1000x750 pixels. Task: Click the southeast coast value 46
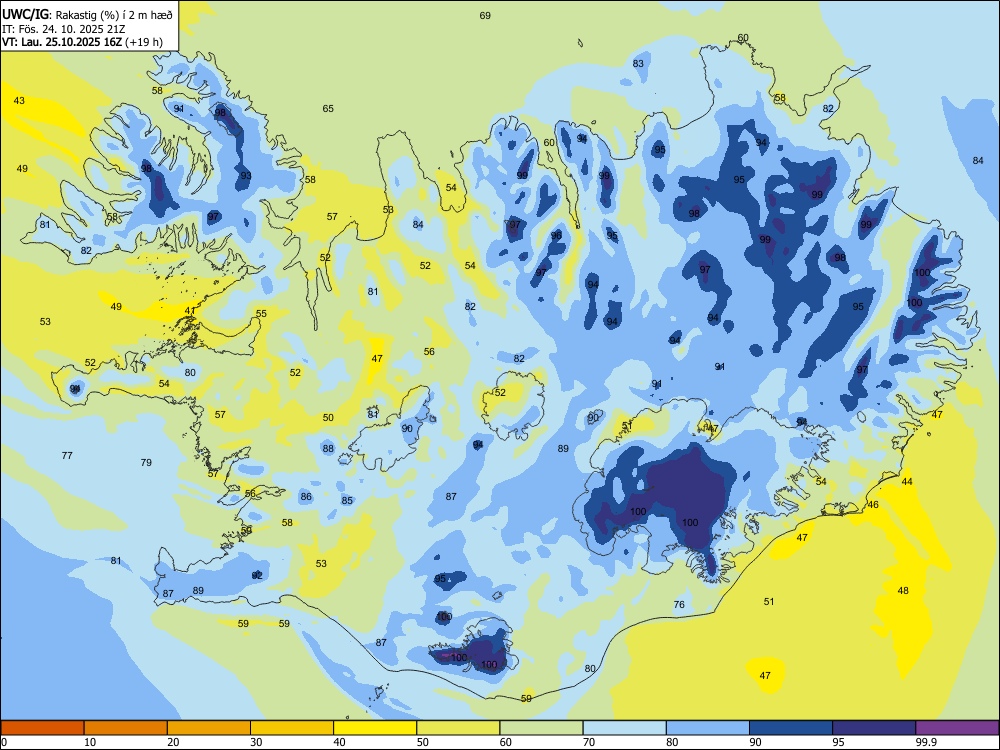point(873,504)
